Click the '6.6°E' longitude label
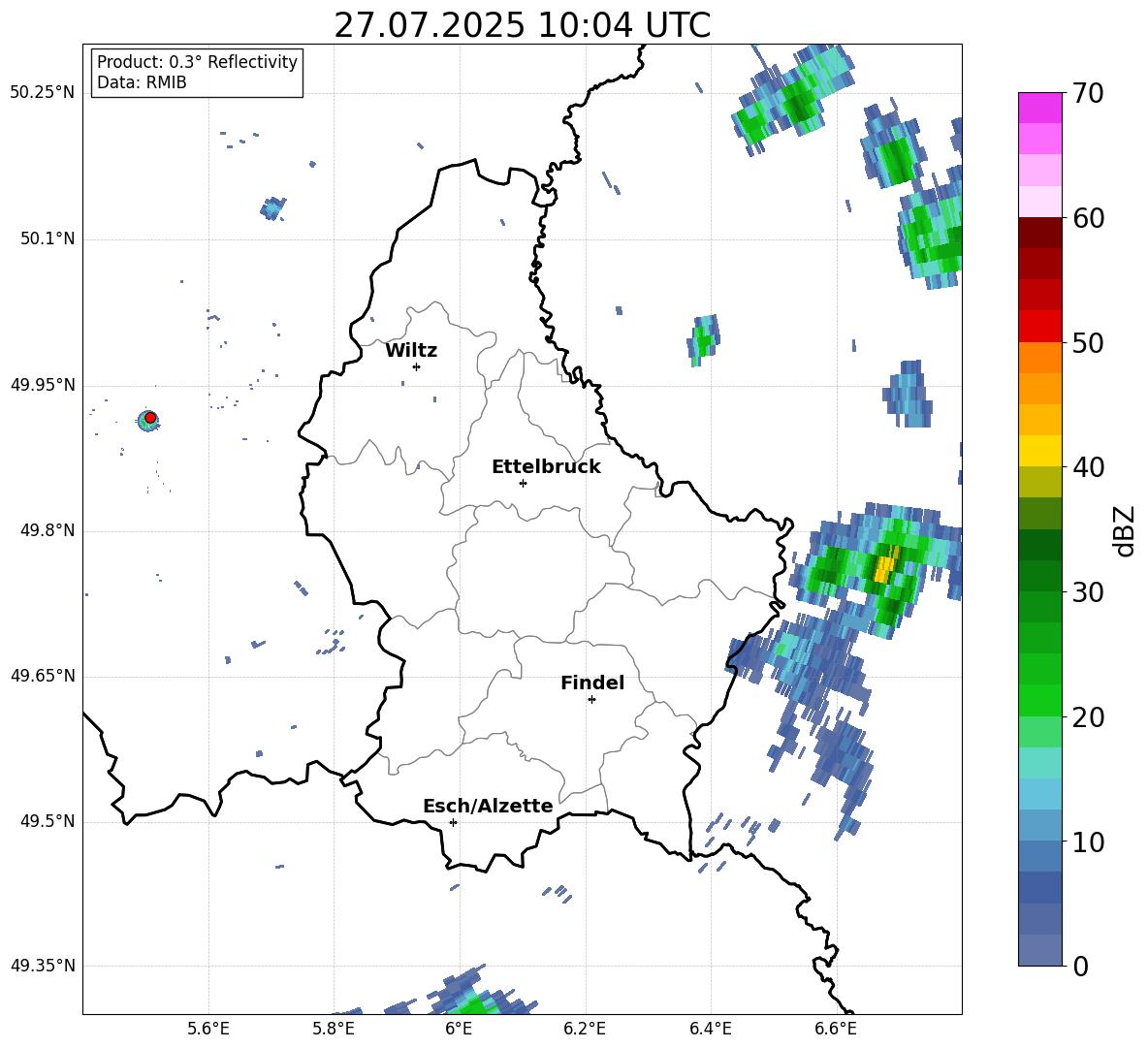The width and height of the screenshot is (1148, 1048). [836, 1029]
